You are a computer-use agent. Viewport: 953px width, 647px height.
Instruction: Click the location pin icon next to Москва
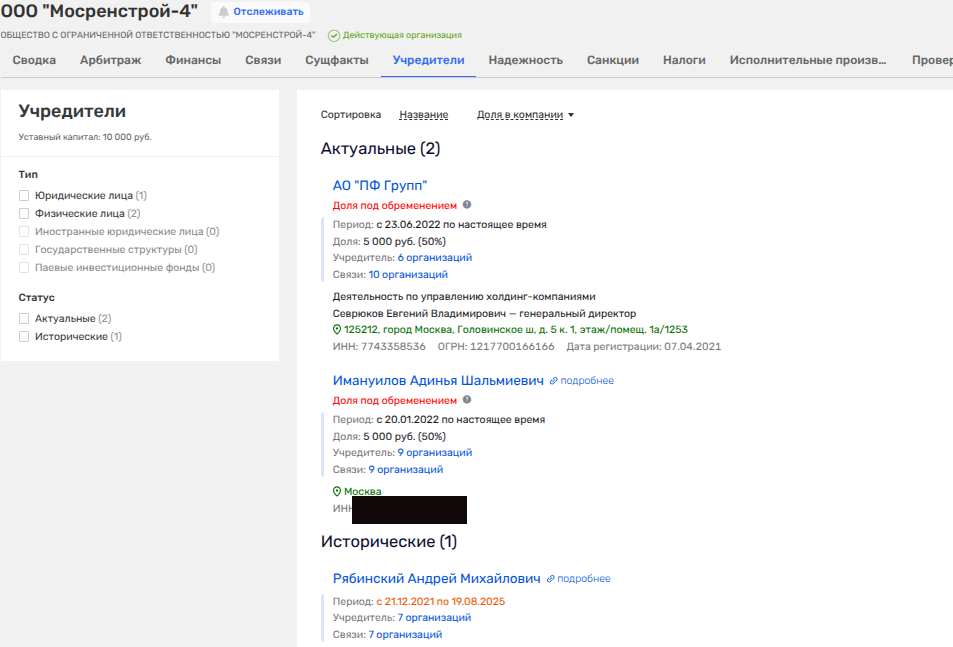pyautogui.click(x=337, y=492)
